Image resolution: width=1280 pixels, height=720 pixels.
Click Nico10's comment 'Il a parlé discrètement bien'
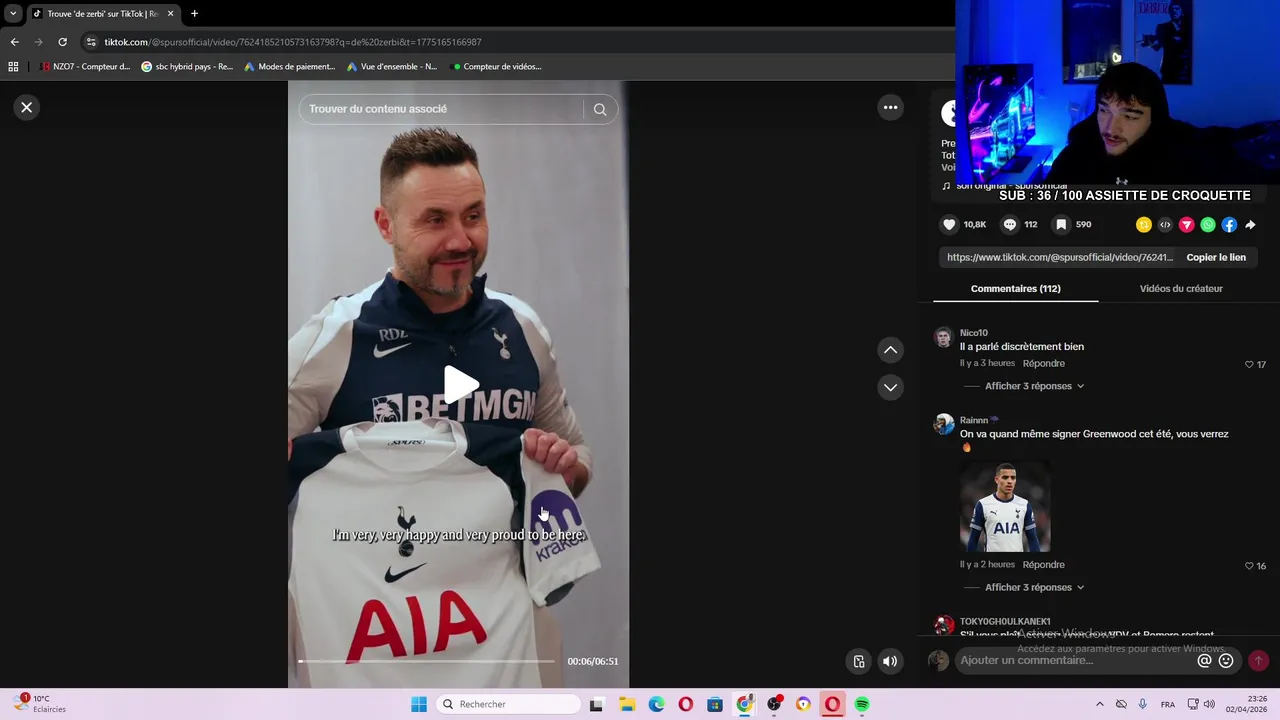pos(1022,347)
